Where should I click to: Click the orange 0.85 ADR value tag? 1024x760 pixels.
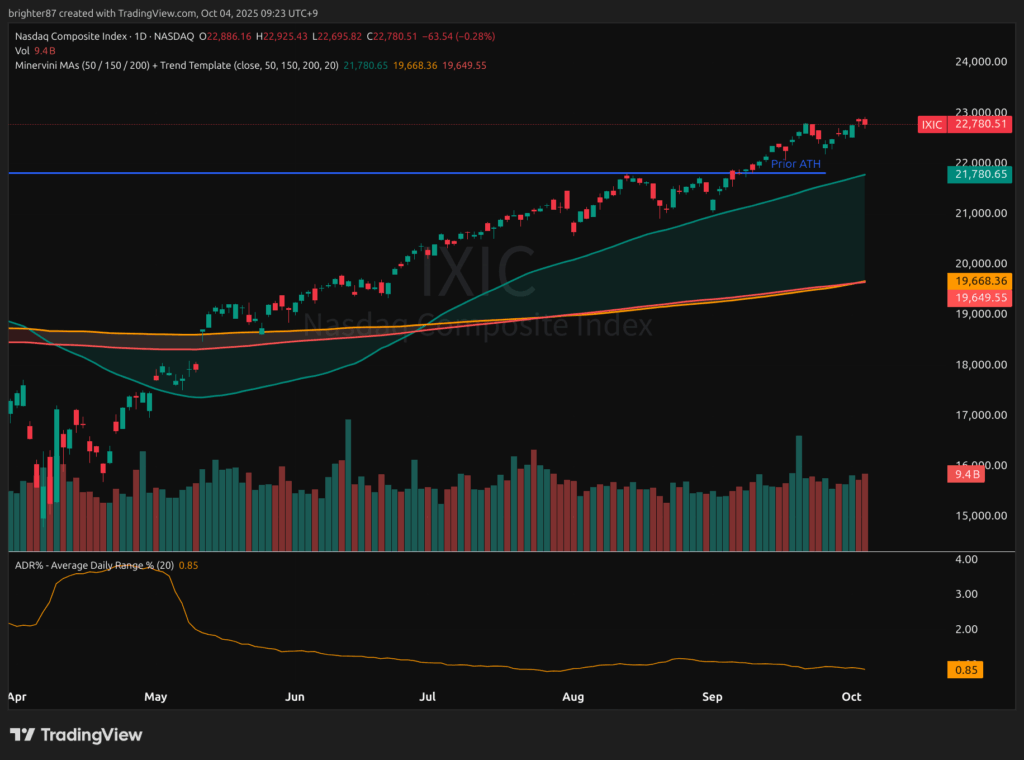pos(964,670)
